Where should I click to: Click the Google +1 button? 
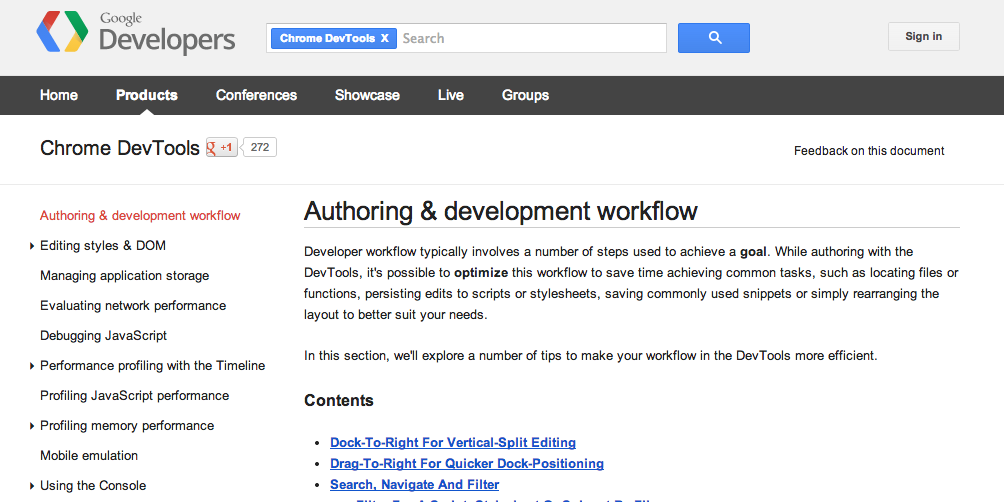click(222, 148)
